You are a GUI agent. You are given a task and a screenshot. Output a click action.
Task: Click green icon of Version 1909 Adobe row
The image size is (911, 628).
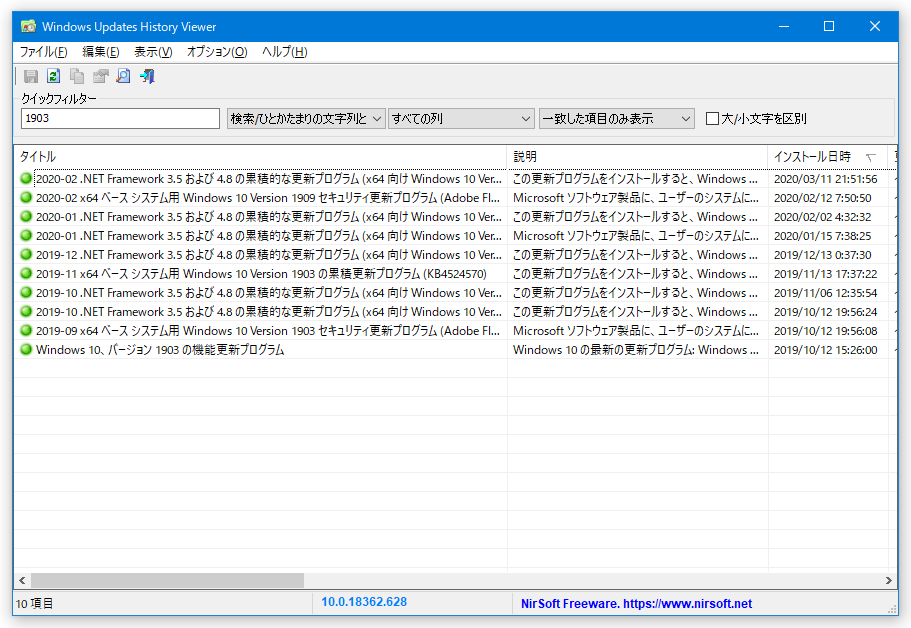[26, 198]
